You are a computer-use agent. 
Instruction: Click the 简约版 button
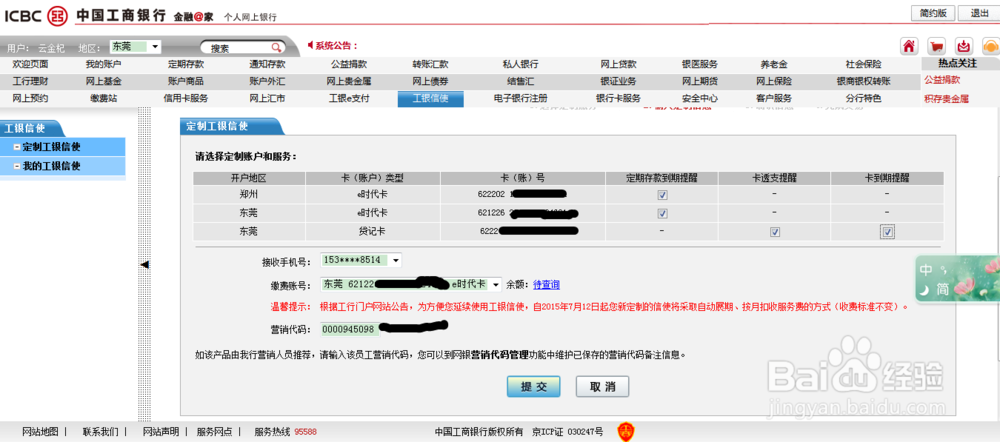tap(933, 13)
